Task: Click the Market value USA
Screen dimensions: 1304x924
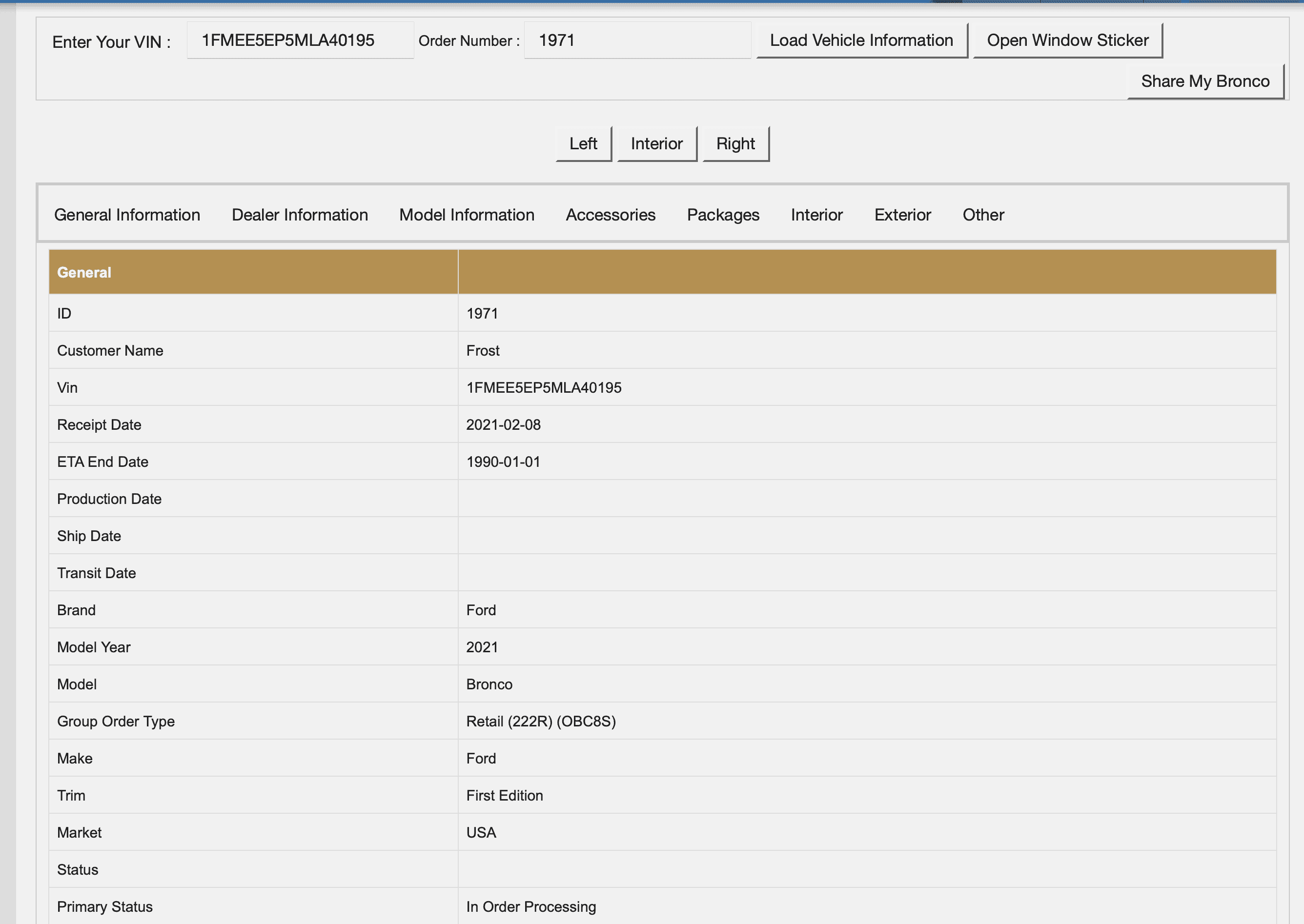Action: pos(481,832)
